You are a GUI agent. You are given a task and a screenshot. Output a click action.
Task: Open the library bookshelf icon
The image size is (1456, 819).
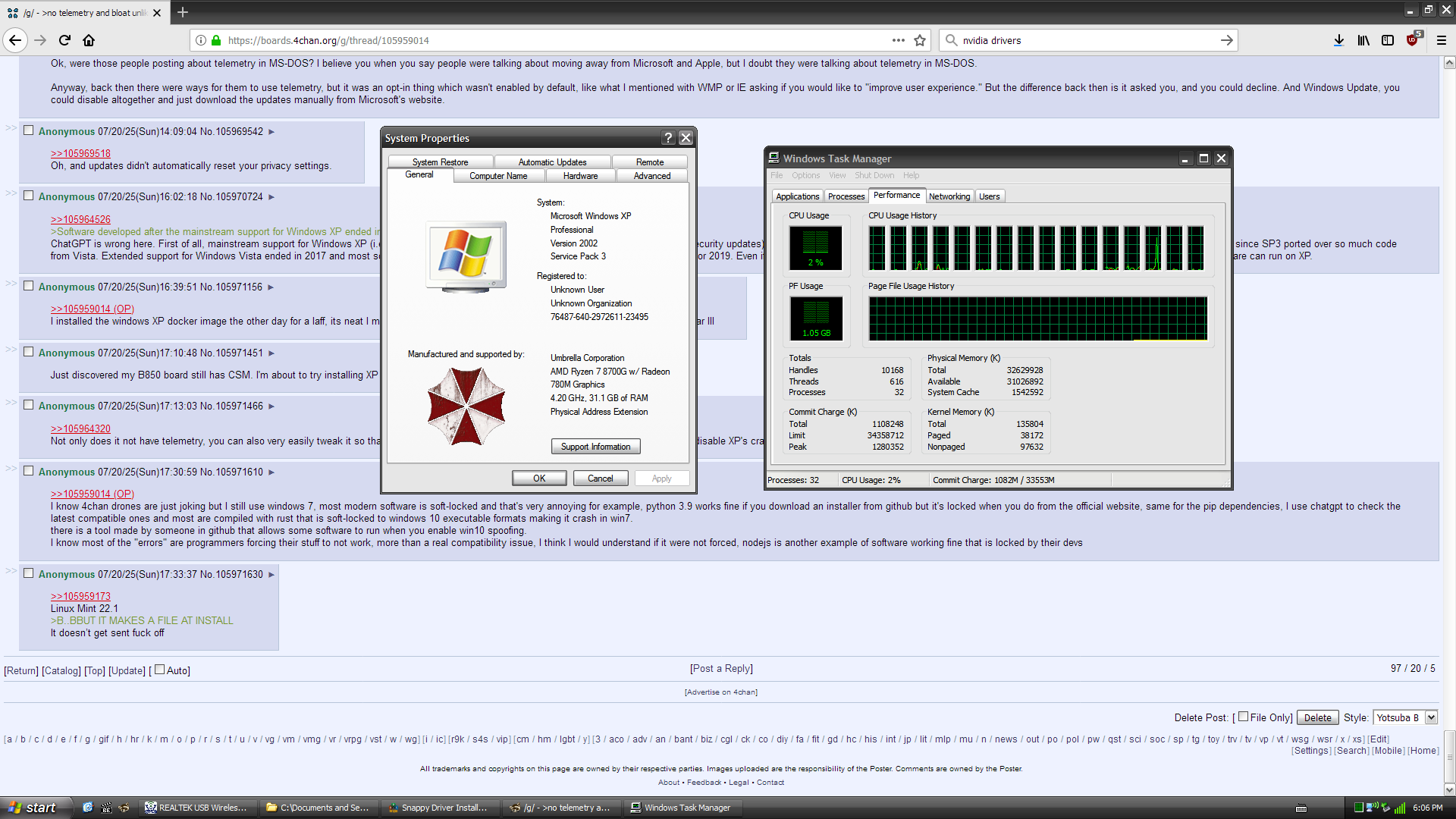[x=1363, y=40]
